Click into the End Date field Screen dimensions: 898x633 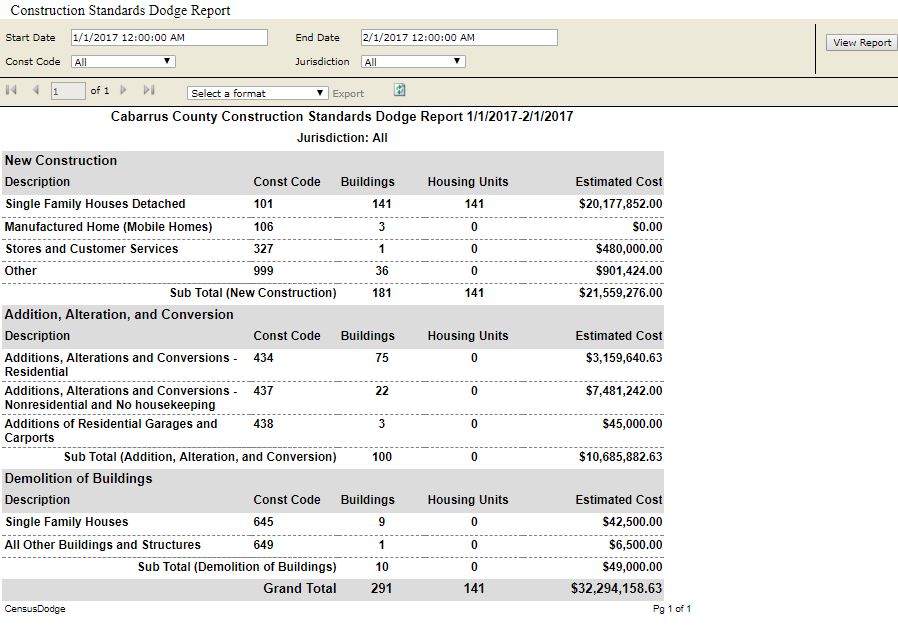(458, 38)
